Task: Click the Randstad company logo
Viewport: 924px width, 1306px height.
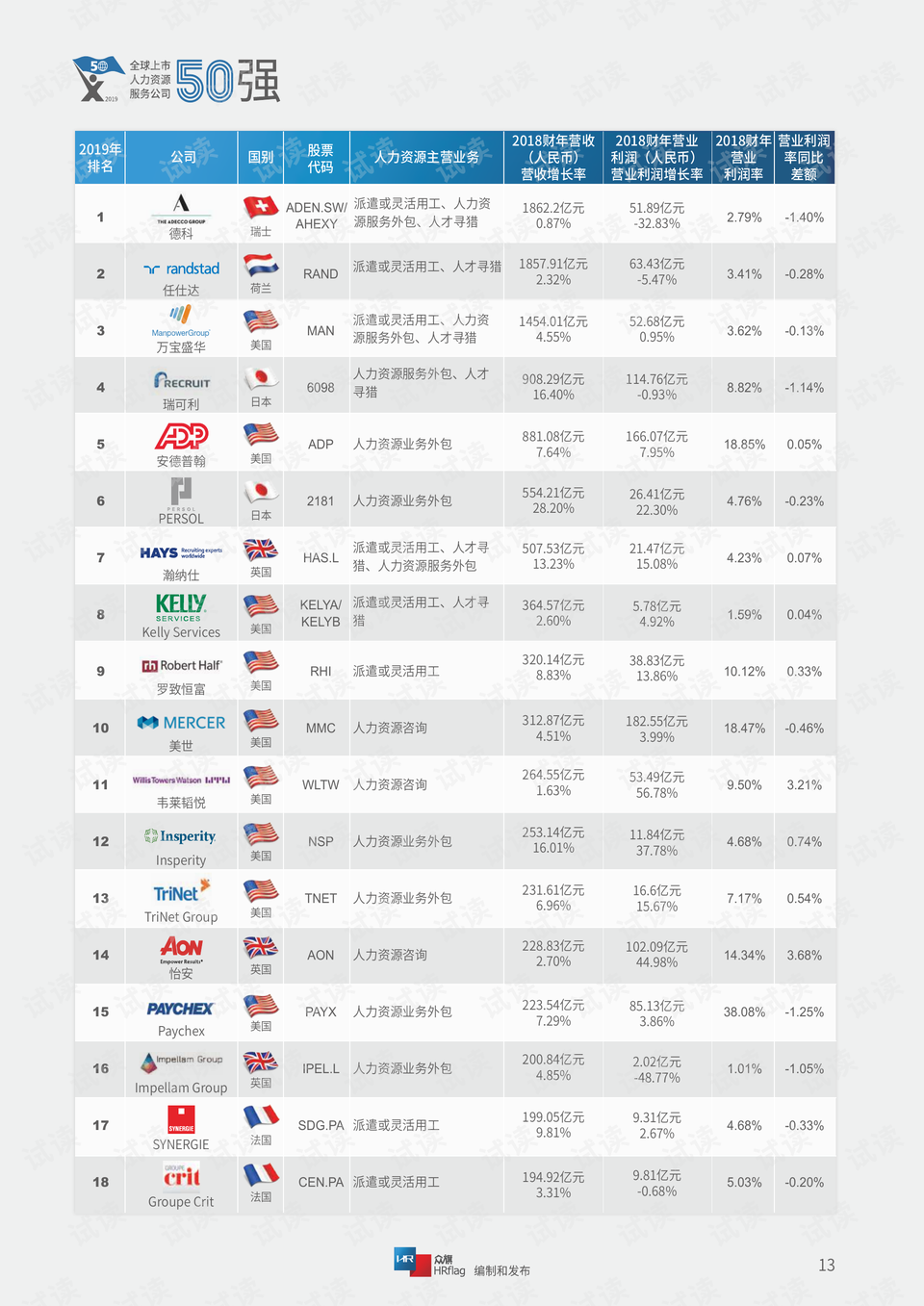Action: point(181,269)
